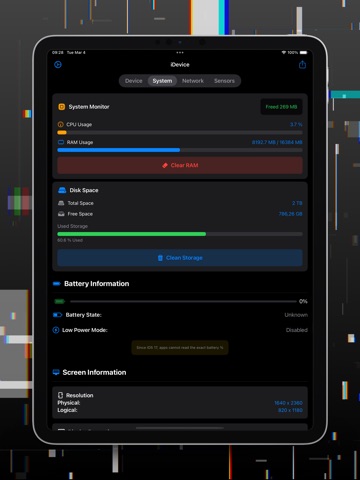
Task: Switch to the Device tab
Action: coord(134,81)
